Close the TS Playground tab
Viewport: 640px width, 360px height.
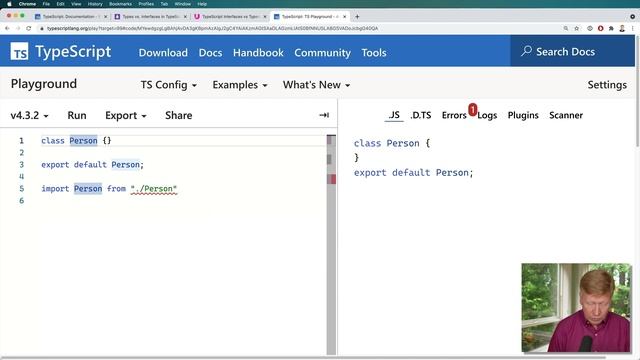[x=344, y=17]
